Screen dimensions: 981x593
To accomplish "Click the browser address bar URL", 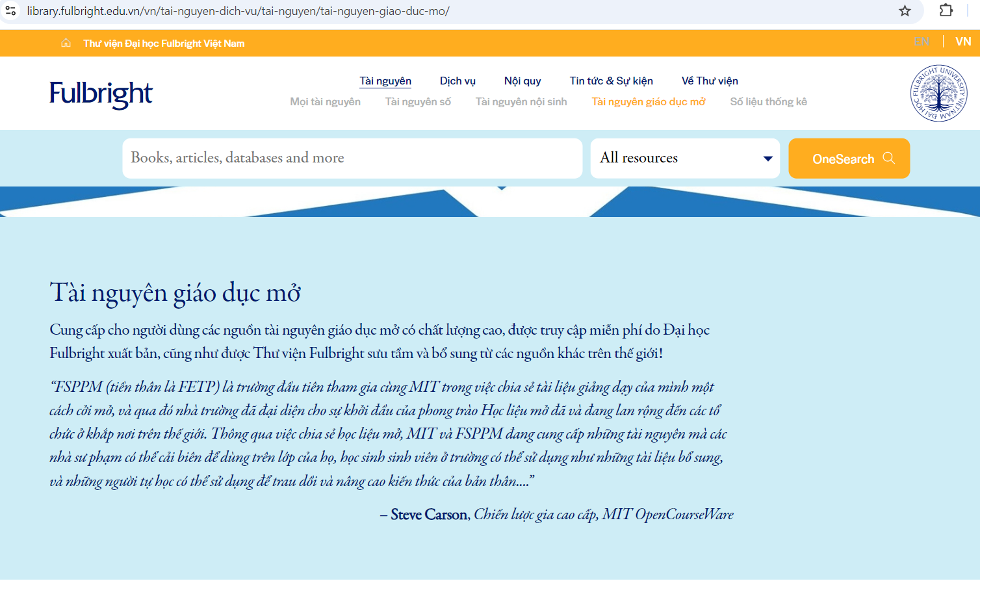I will pos(238,11).
